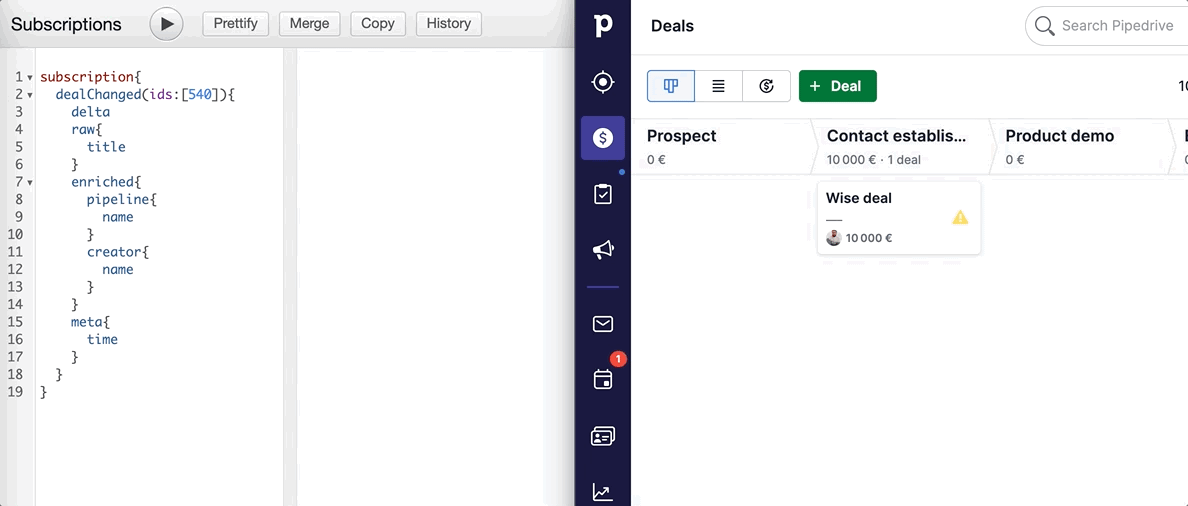Screen dimensions: 1188x506
Task: Focus the Search Pipedrive field
Action: point(1118,26)
